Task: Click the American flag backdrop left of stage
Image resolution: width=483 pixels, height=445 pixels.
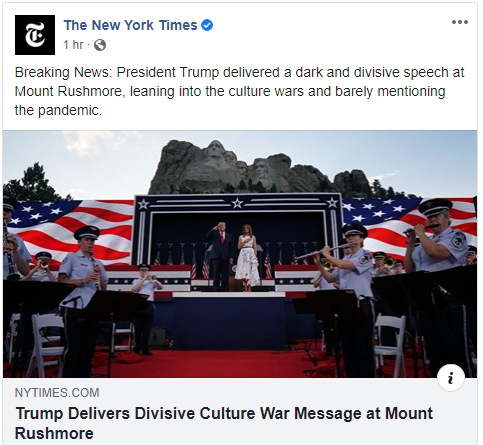Action: point(72,230)
